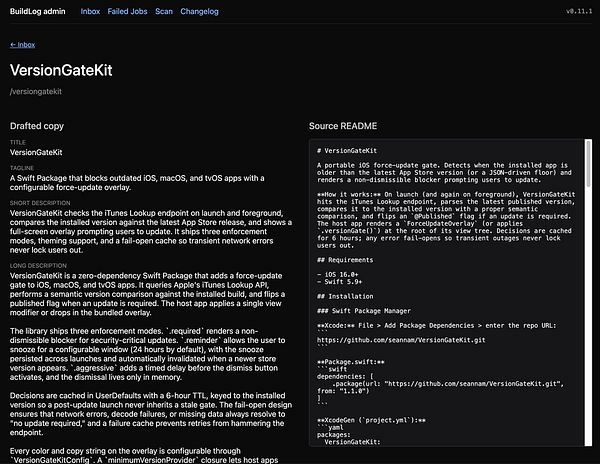Click the '**Xcode:** File > Add Package Dependencies' line

point(436,326)
